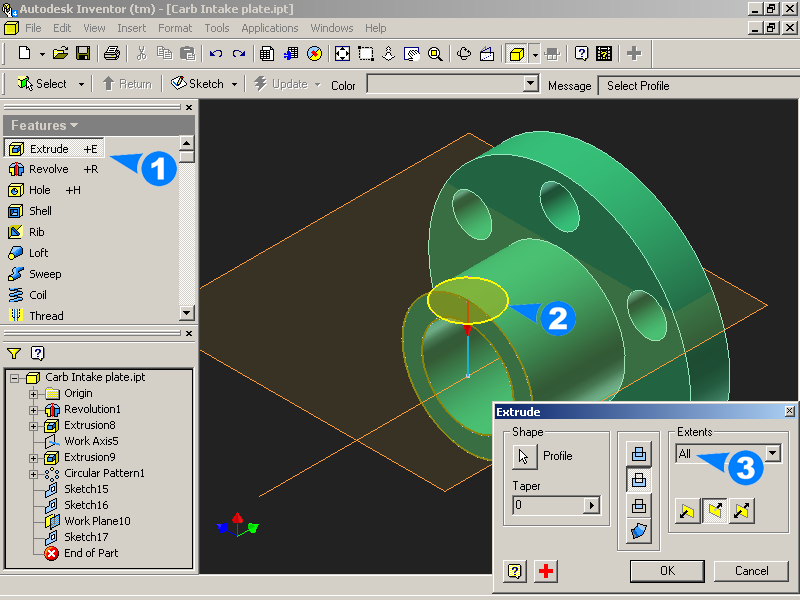
Task: Open the Color dropdown in toolbar
Action: (531, 85)
